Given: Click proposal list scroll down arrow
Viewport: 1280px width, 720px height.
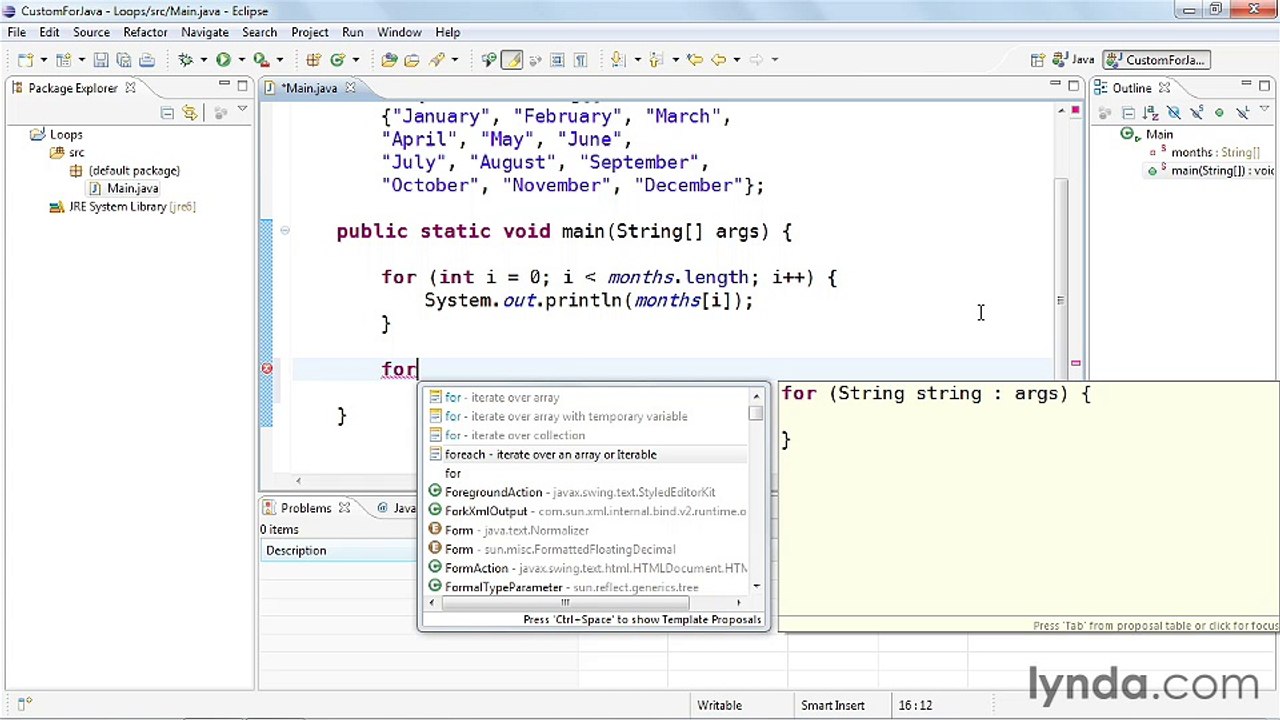Looking at the screenshot, I should 756,587.
